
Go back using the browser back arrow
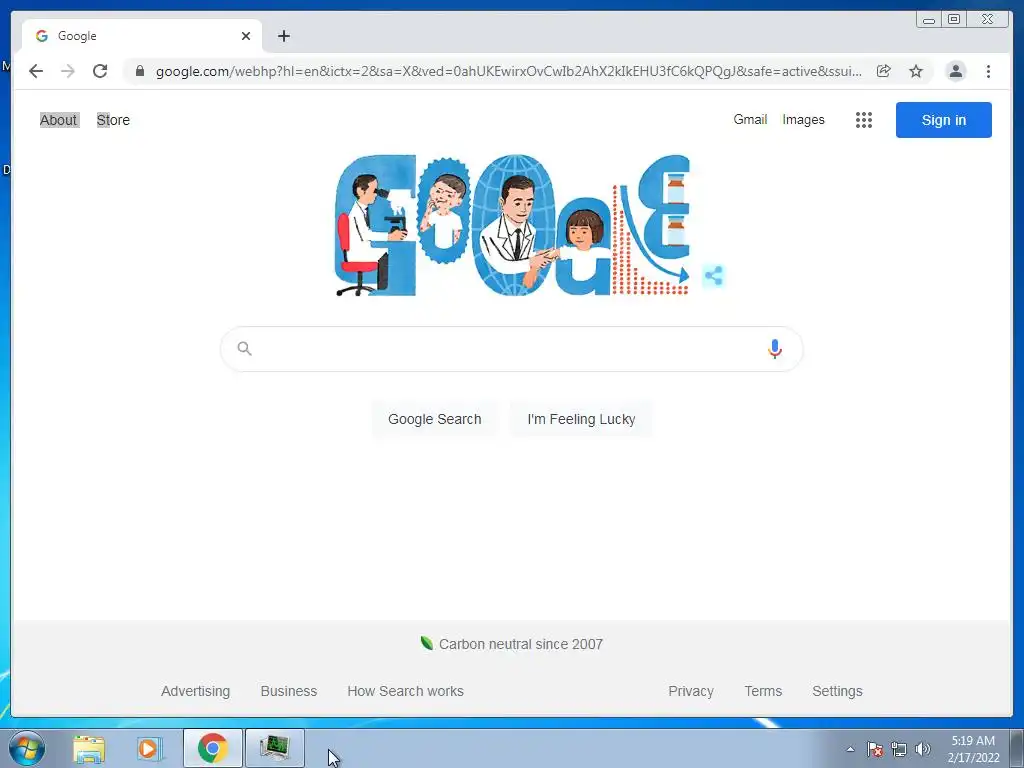tap(36, 71)
